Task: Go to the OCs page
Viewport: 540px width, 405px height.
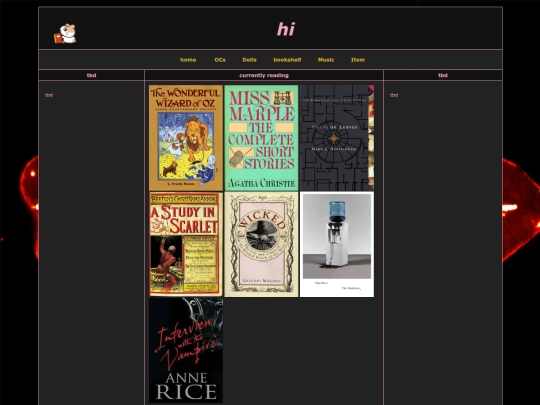Action: click(x=220, y=60)
